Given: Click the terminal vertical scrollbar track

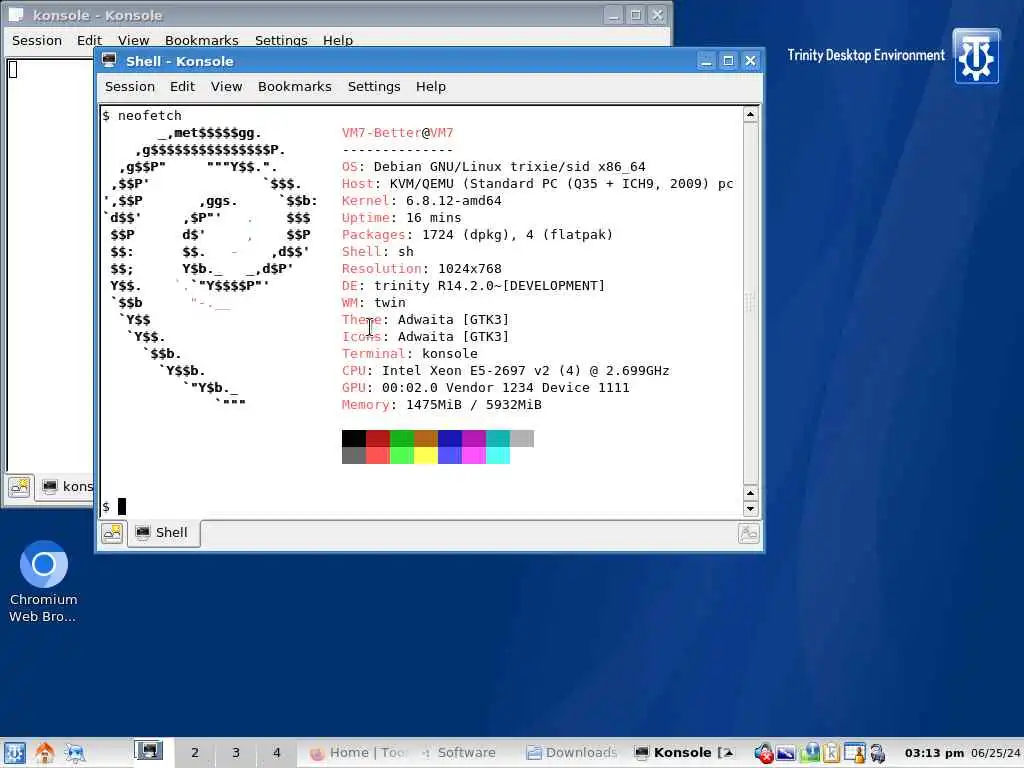Looking at the screenshot, I should click(x=750, y=304).
